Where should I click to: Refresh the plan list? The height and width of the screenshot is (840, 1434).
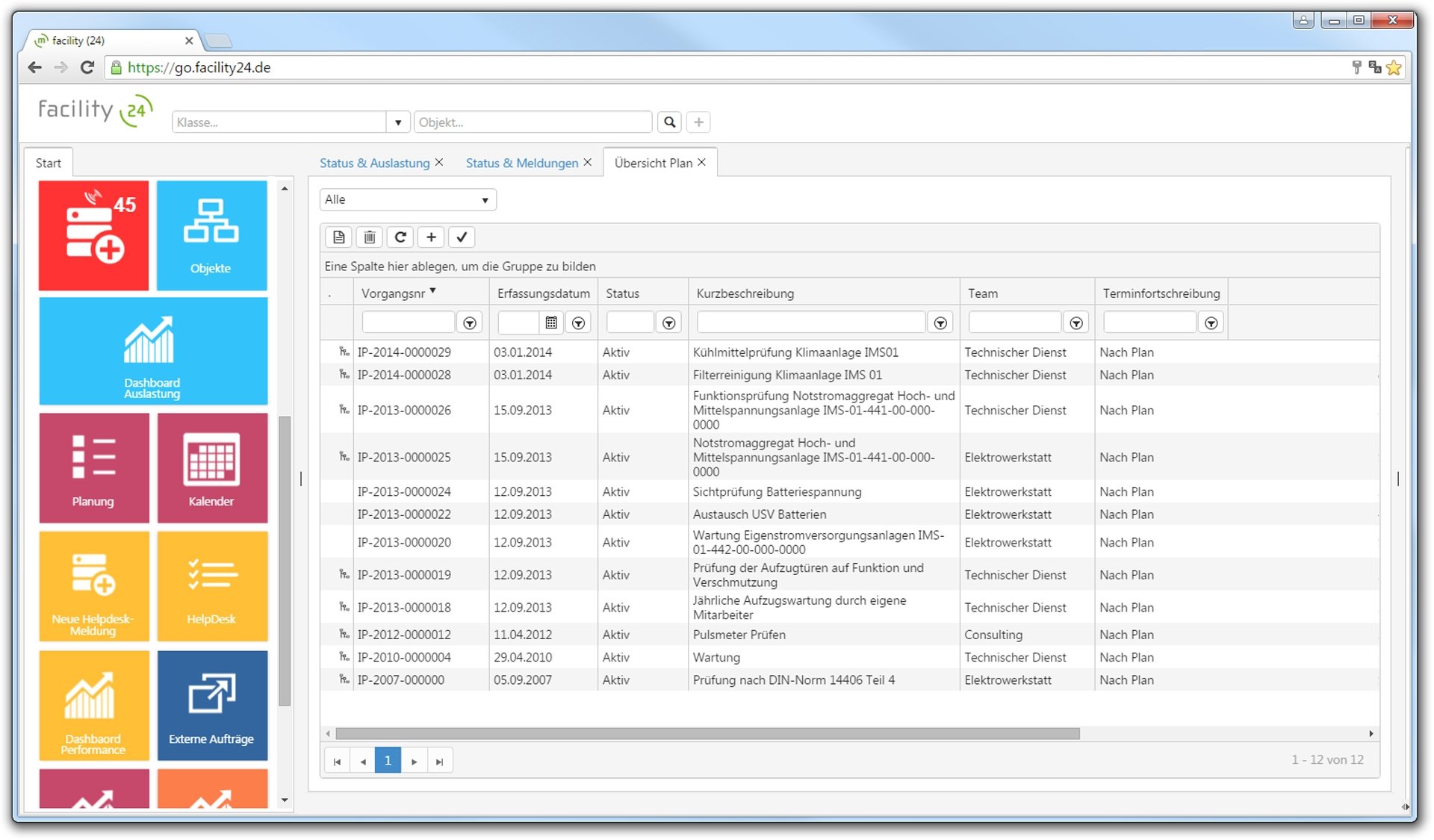pos(400,237)
